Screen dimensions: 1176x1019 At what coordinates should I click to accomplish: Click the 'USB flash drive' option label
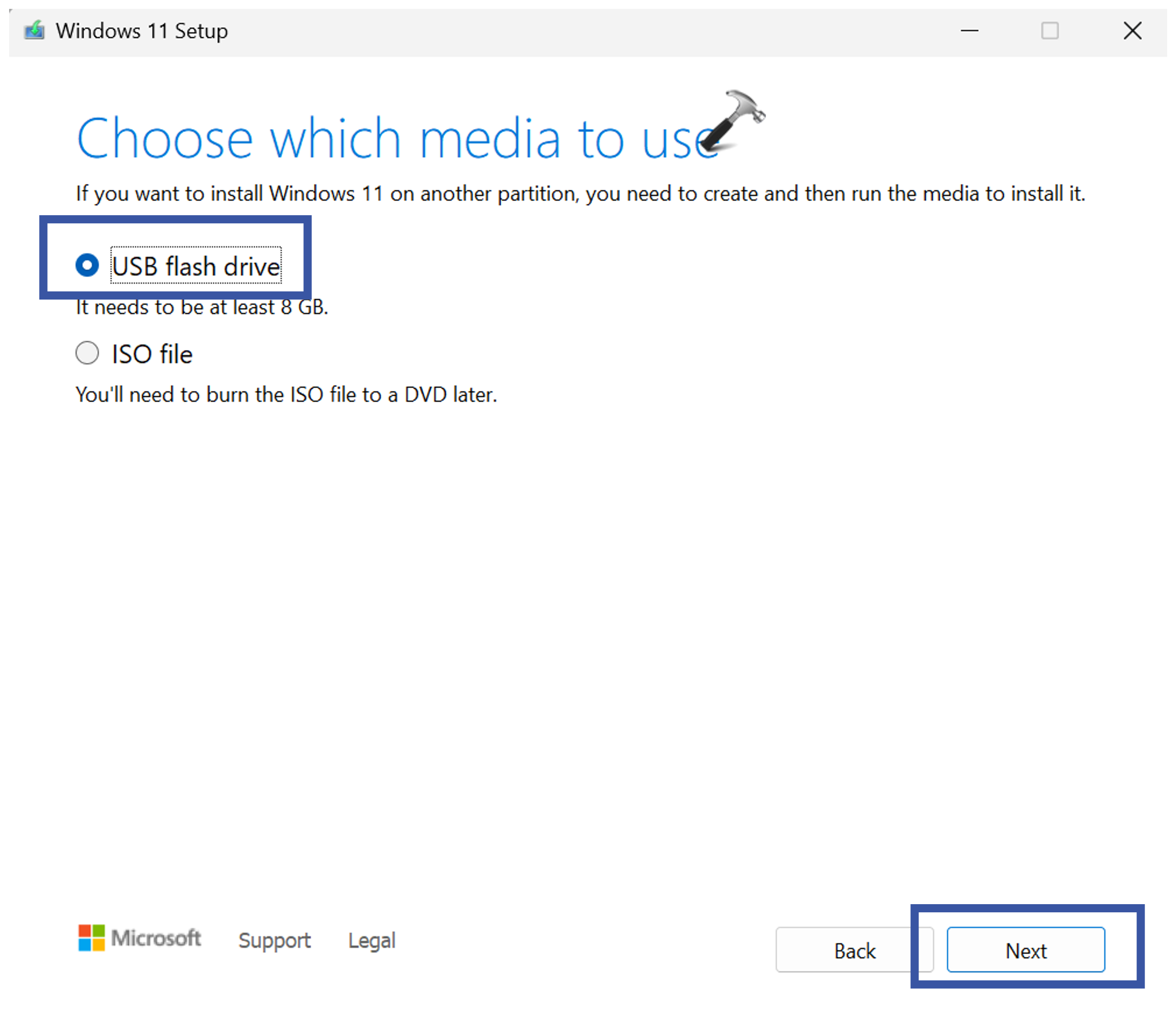click(195, 266)
